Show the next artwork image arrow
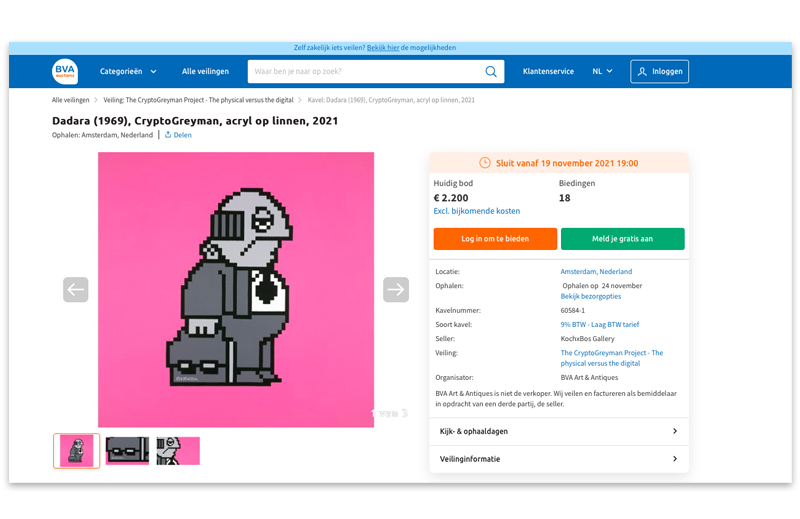 point(396,290)
